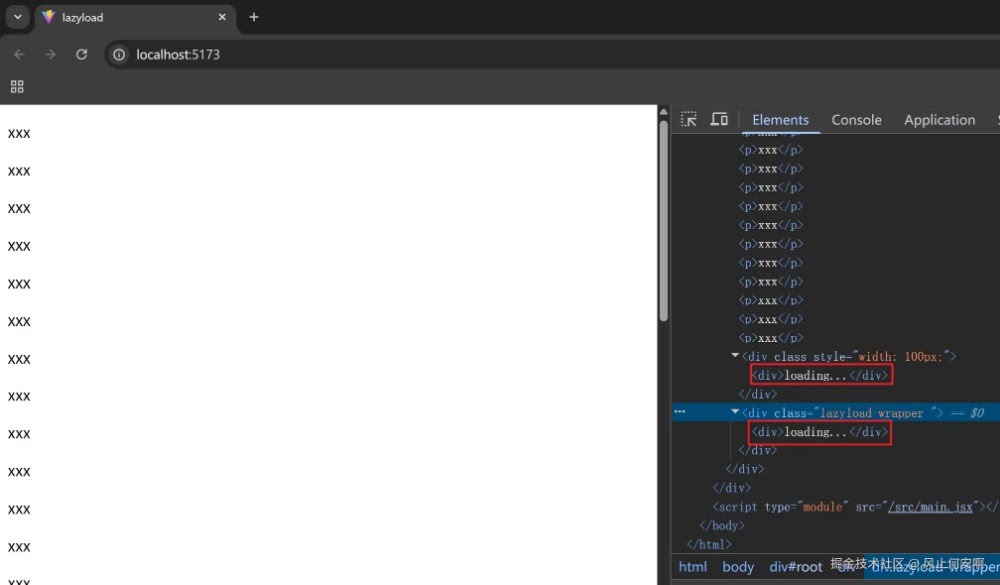Close the lazyload browser tab
1000x585 pixels.
coord(222,17)
